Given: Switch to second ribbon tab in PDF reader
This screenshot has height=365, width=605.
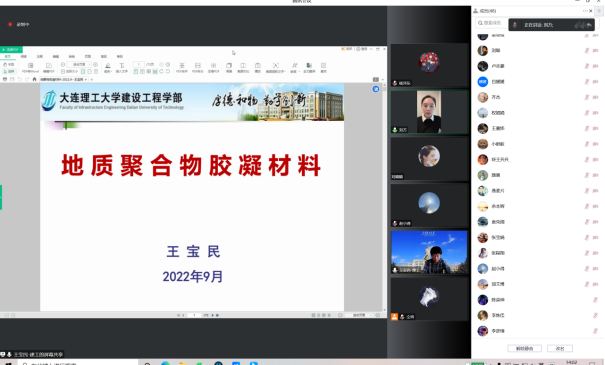Looking at the screenshot, I should point(24,56).
